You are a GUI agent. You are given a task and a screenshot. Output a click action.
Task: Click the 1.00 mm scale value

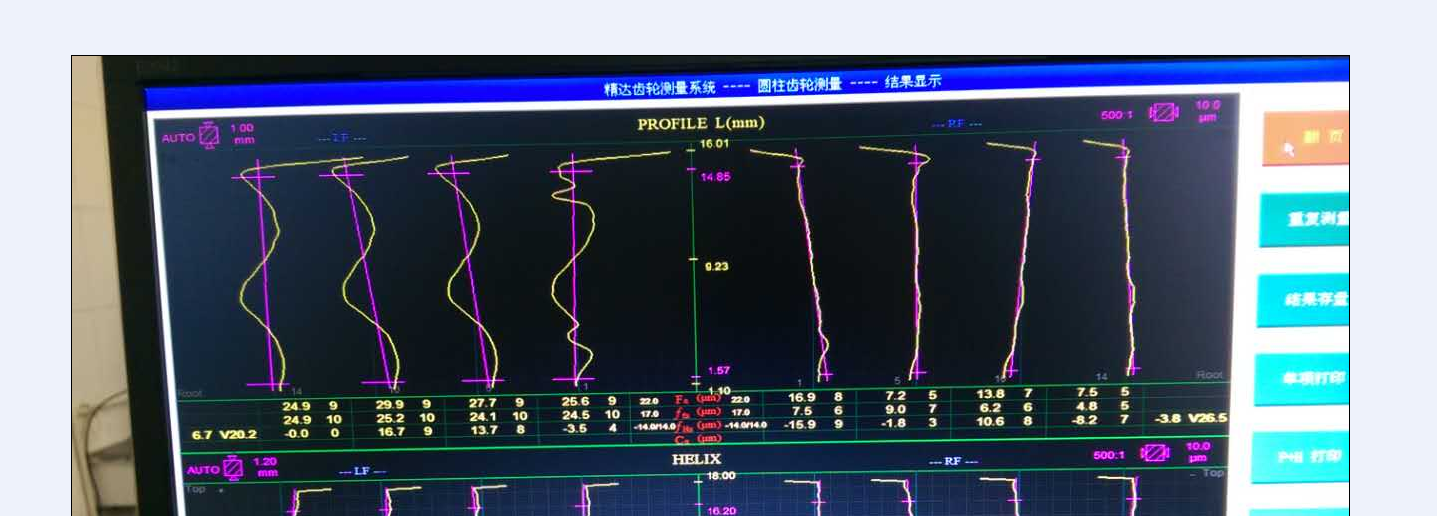(243, 133)
